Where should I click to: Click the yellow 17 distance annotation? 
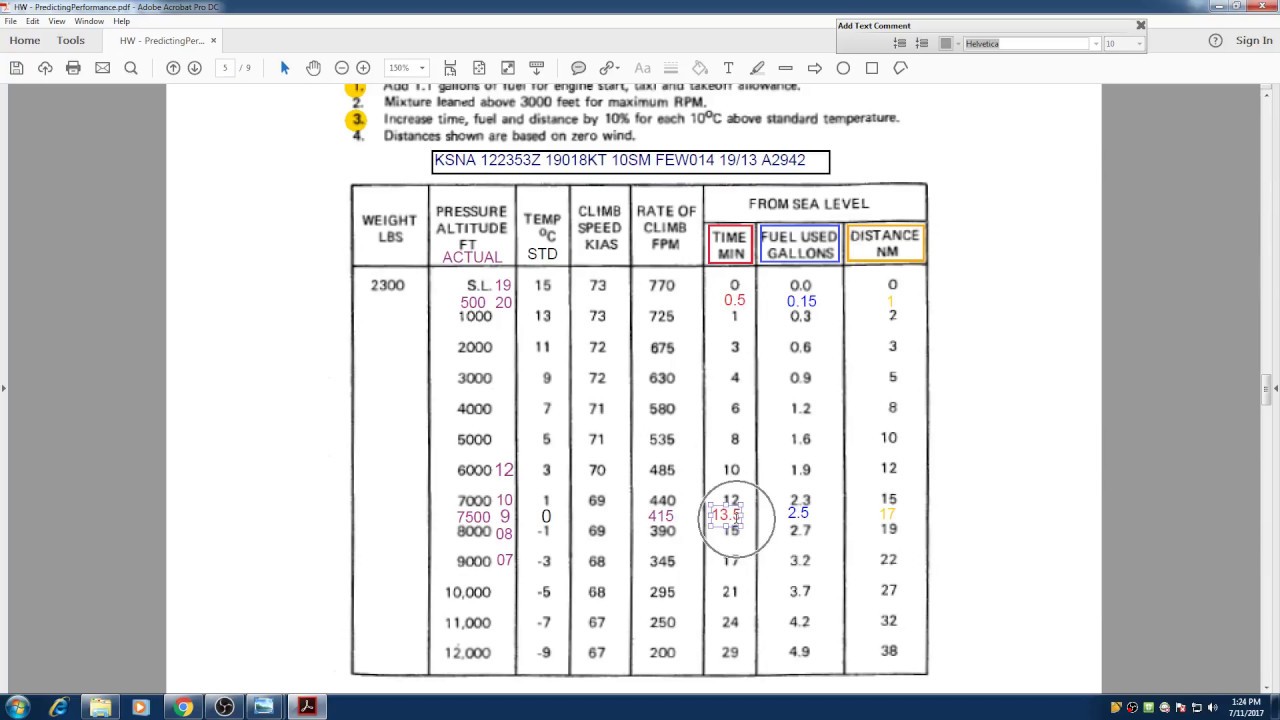[887, 514]
